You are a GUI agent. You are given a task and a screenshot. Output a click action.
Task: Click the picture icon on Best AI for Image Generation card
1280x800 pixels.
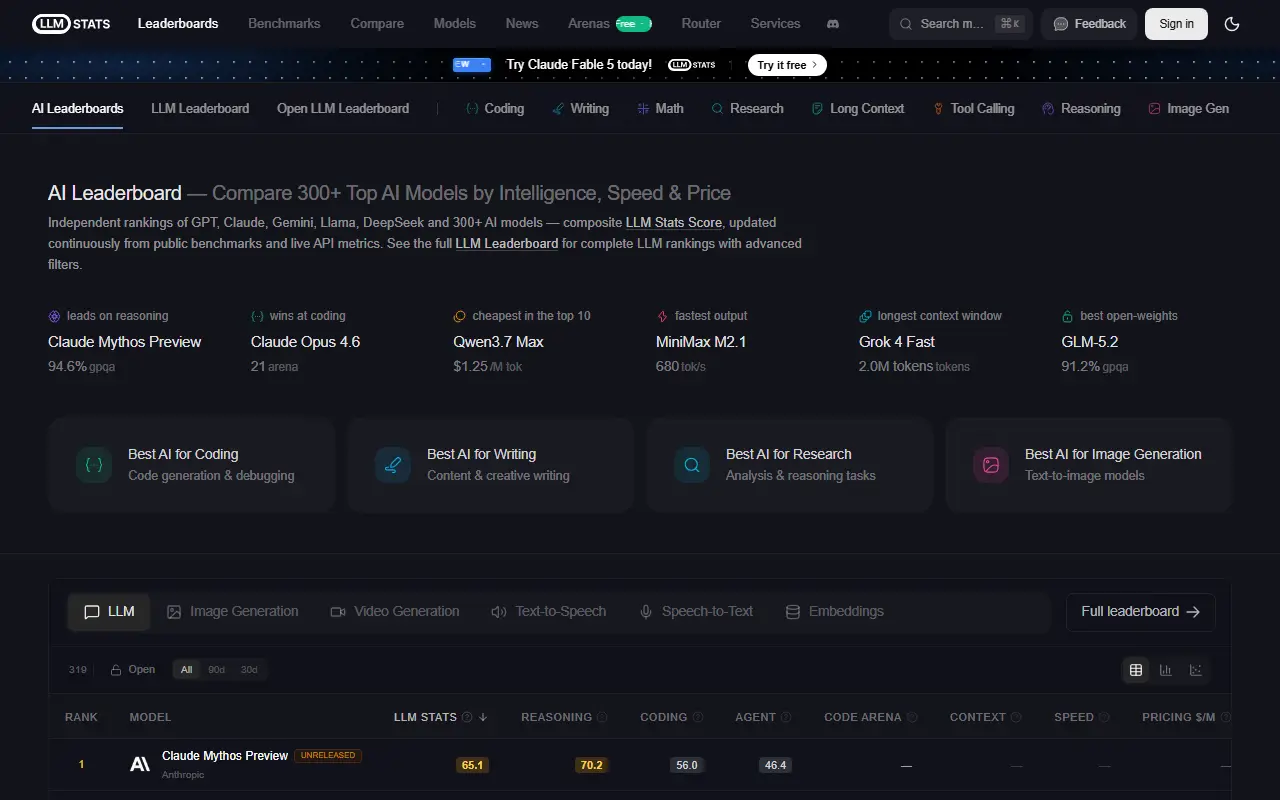click(991, 465)
